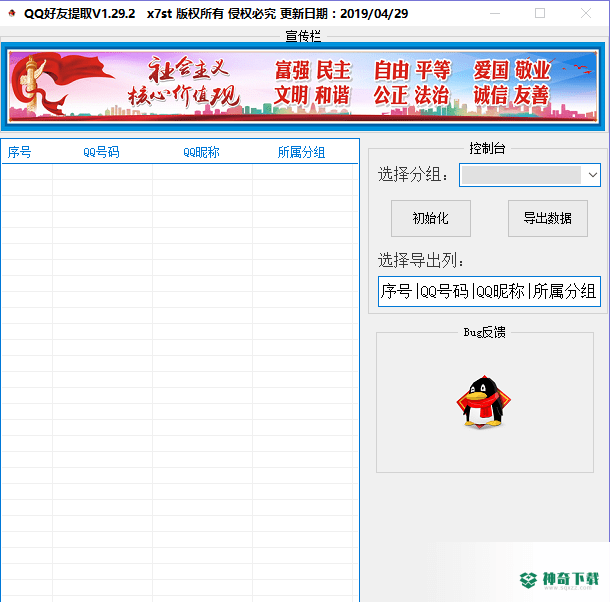Click the QQ昵称 column header
The height and width of the screenshot is (602, 611).
202,152
